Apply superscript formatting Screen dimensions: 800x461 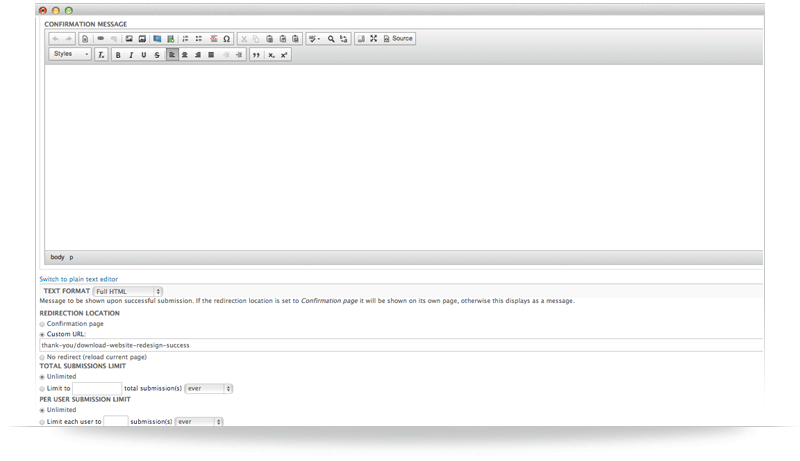click(x=284, y=55)
